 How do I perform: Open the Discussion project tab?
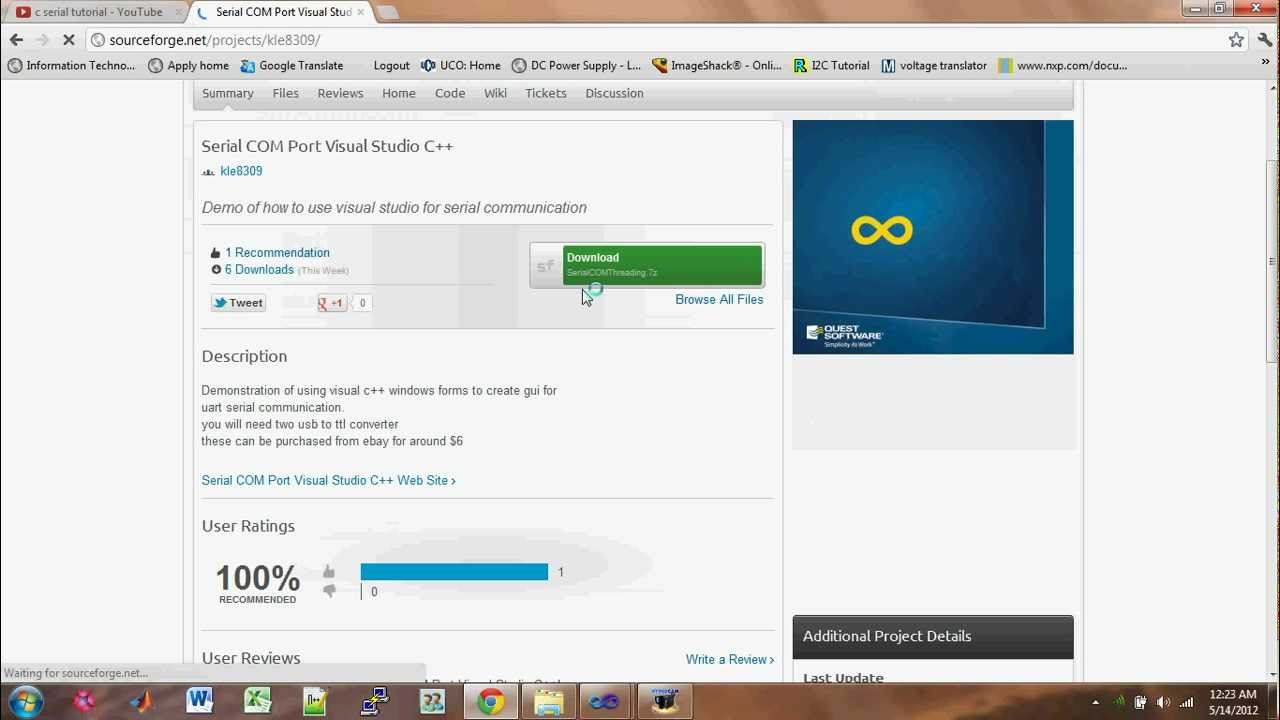coord(614,93)
